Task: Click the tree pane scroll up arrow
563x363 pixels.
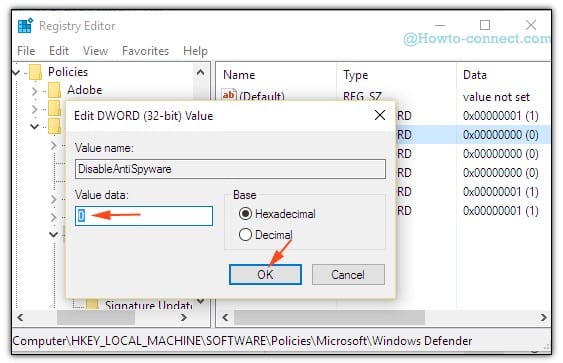Action: tap(201, 73)
